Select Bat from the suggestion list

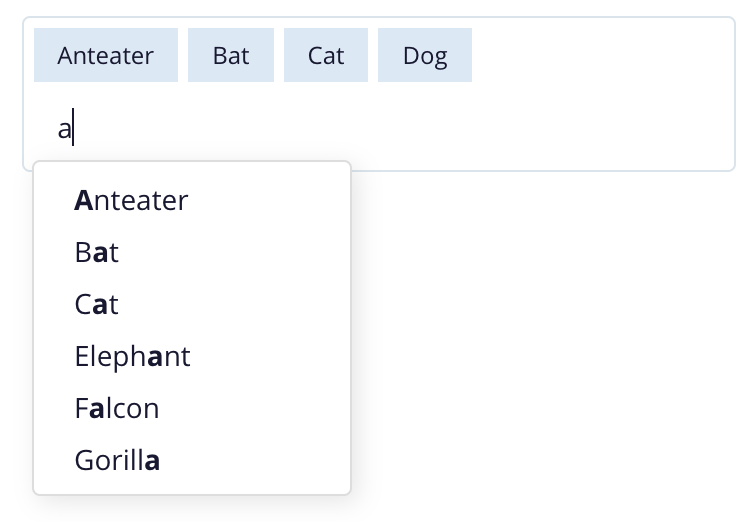(x=96, y=253)
